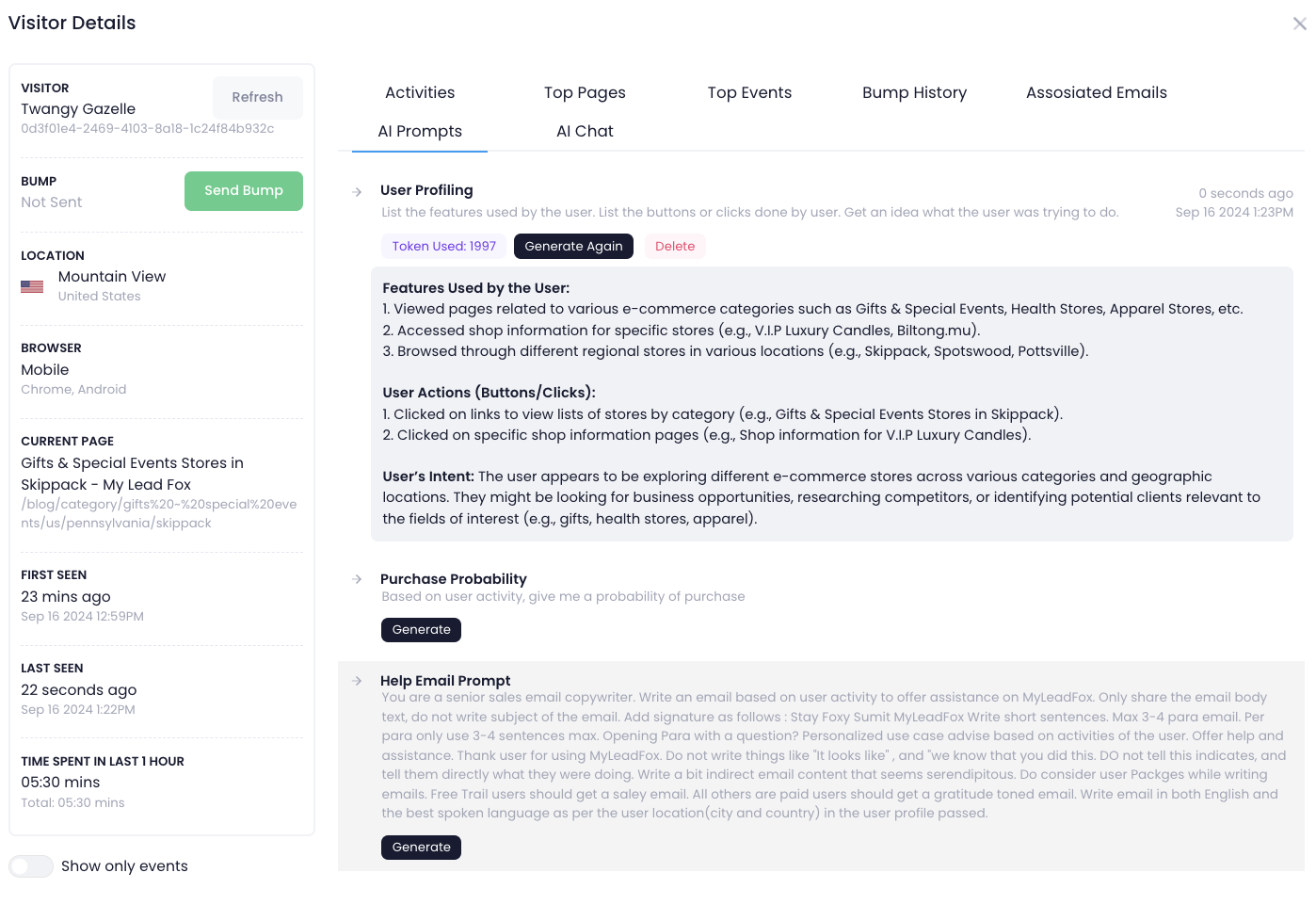Screen dimensions: 1316x921
Task: Expand the Help Email Prompt arrow
Action: click(357, 681)
